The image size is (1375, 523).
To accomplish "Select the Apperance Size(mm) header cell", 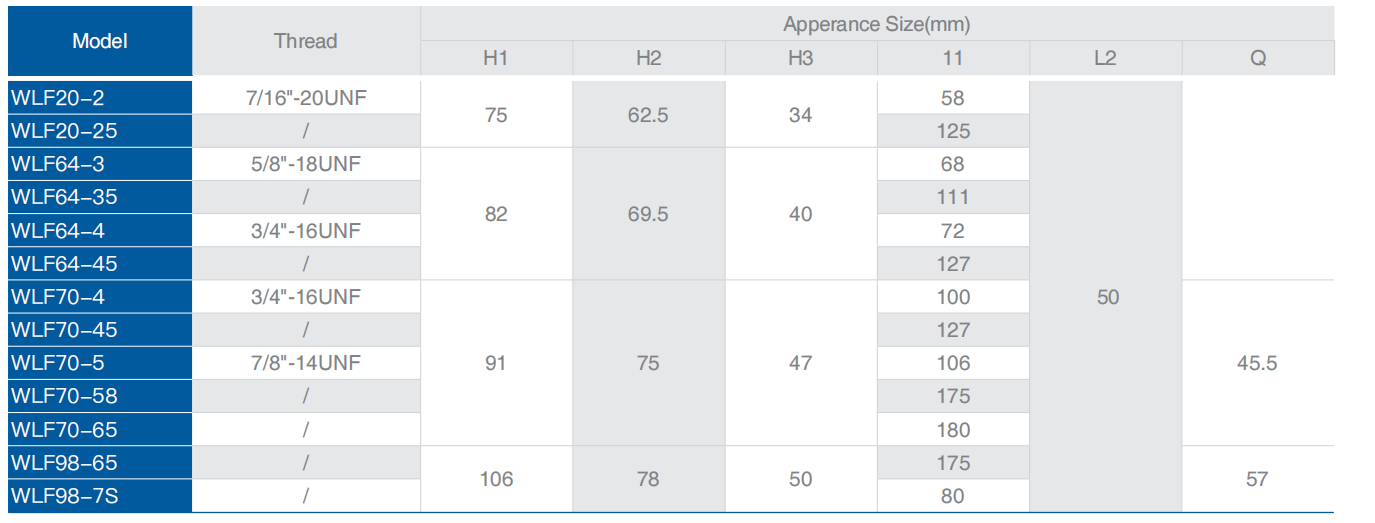I will click(x=877, y=24).
